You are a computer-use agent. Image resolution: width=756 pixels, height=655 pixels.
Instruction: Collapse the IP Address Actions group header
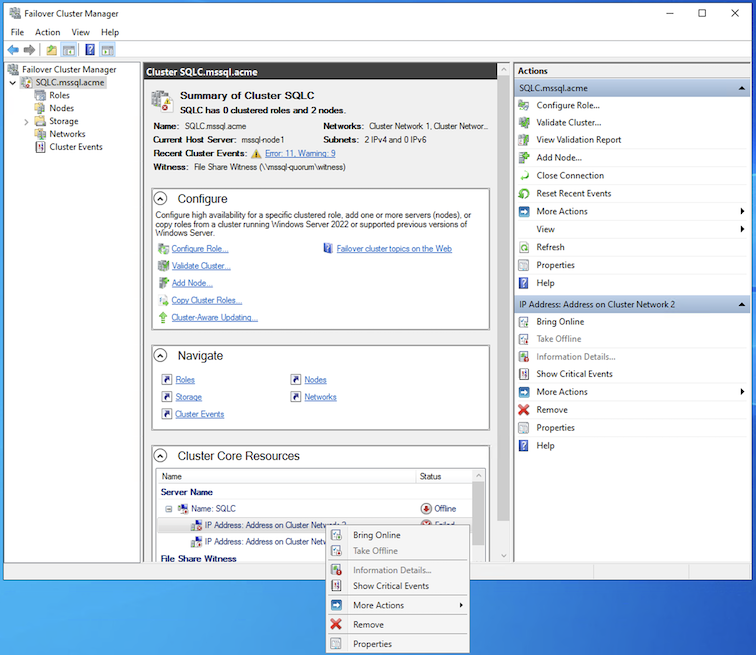pyautogui.click(x=742, y=305)
